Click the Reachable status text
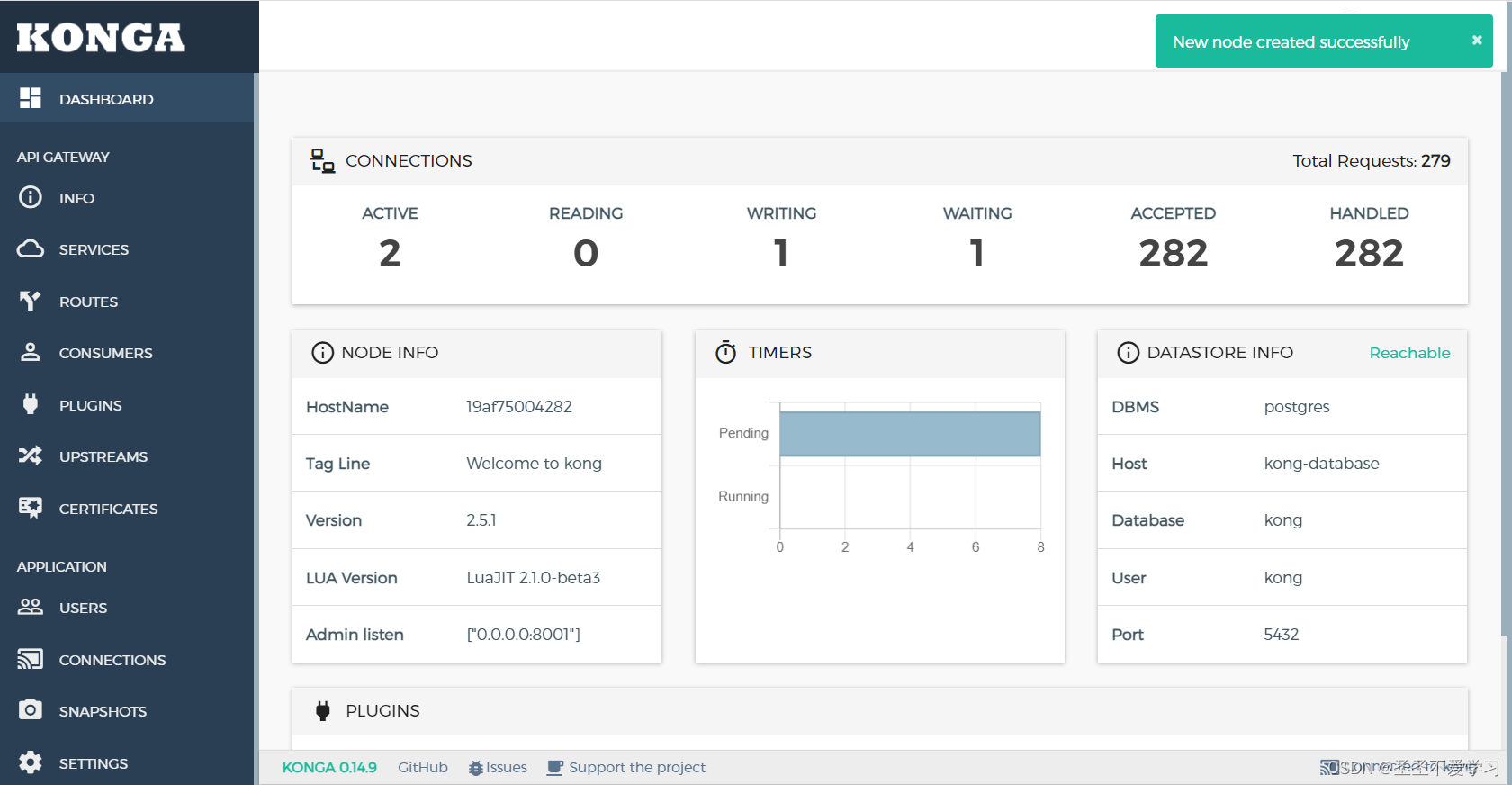This screenshot has width=1512, height=785. click(1409, 353)
